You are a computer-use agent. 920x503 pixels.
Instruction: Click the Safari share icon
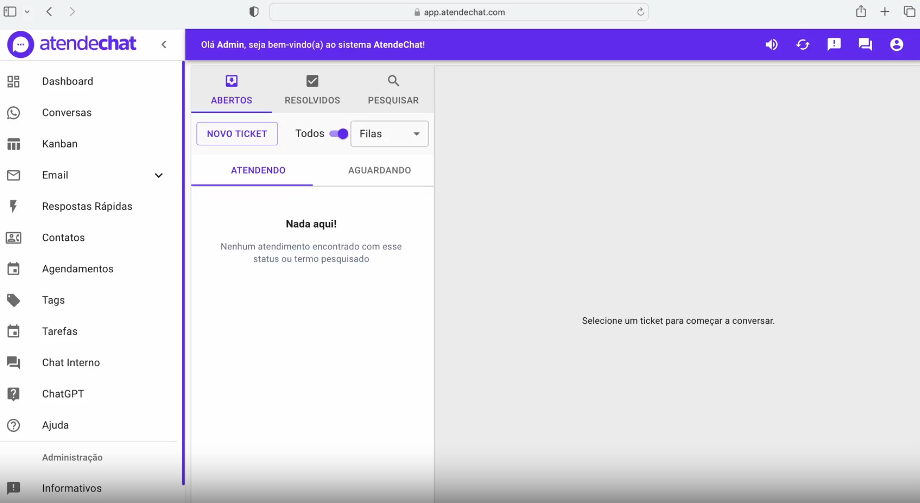point(860,12)
